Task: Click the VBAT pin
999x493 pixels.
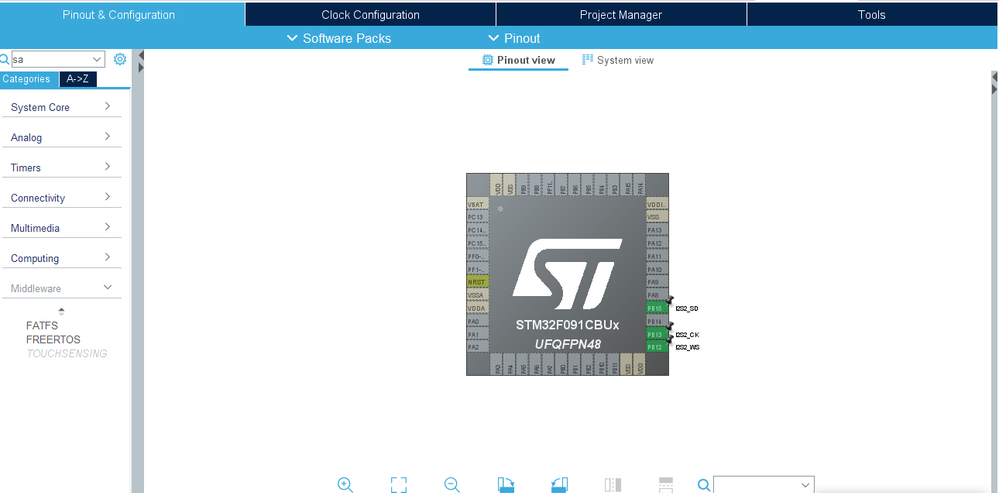Action: [x=478, y=204]
